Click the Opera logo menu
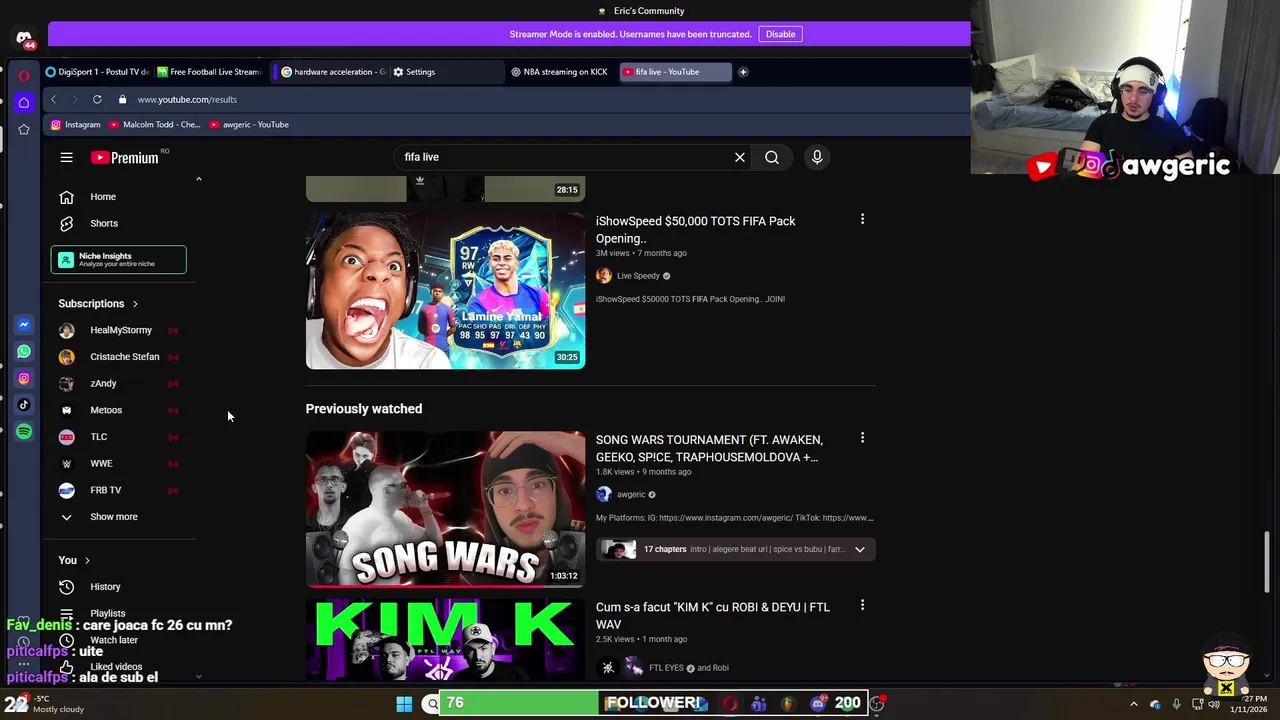Screen dimensions: 1280x720 (x=24, y=75)
